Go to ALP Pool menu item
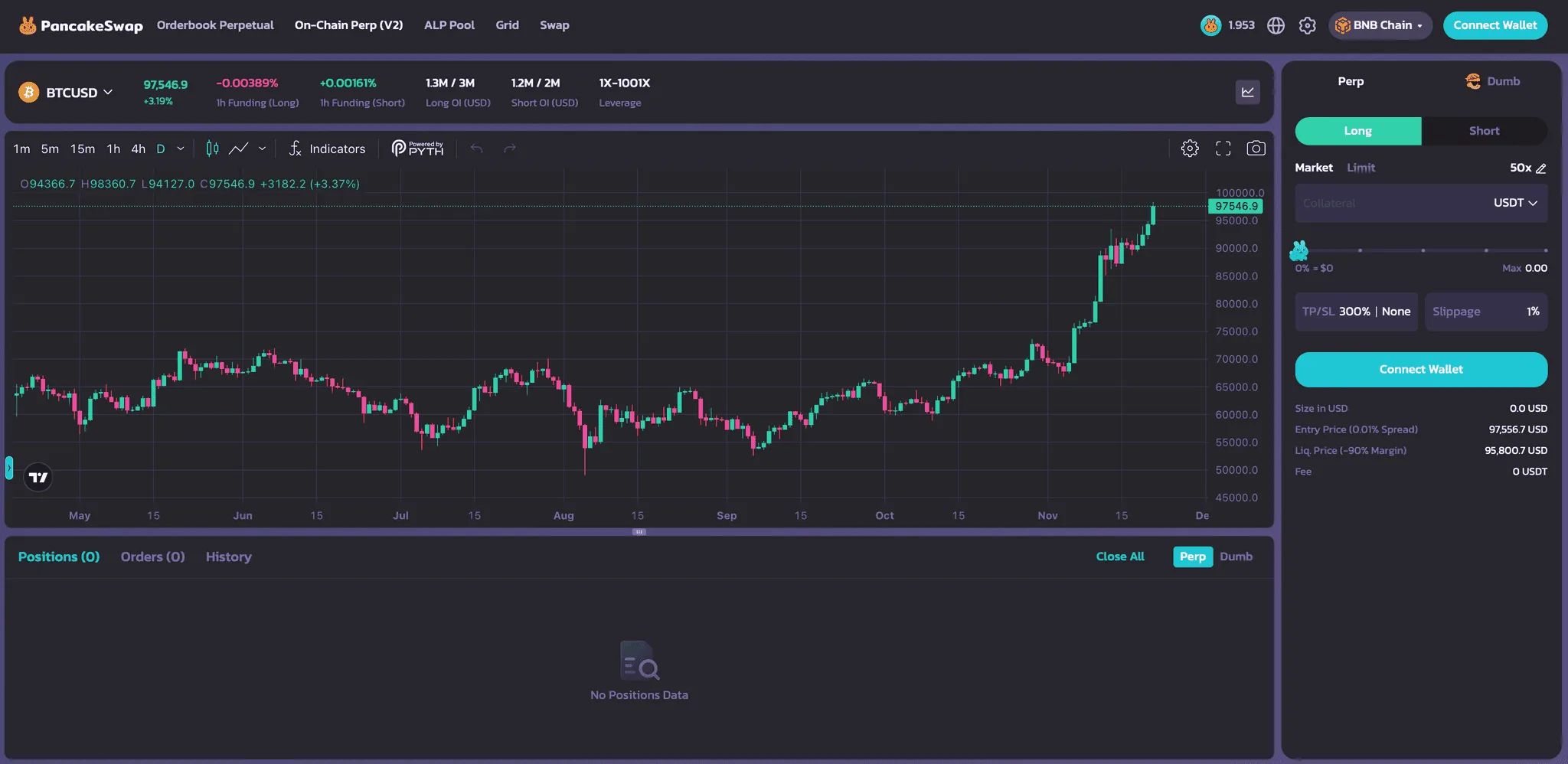This screenshot has width=1568, height=764. [449, 25]
